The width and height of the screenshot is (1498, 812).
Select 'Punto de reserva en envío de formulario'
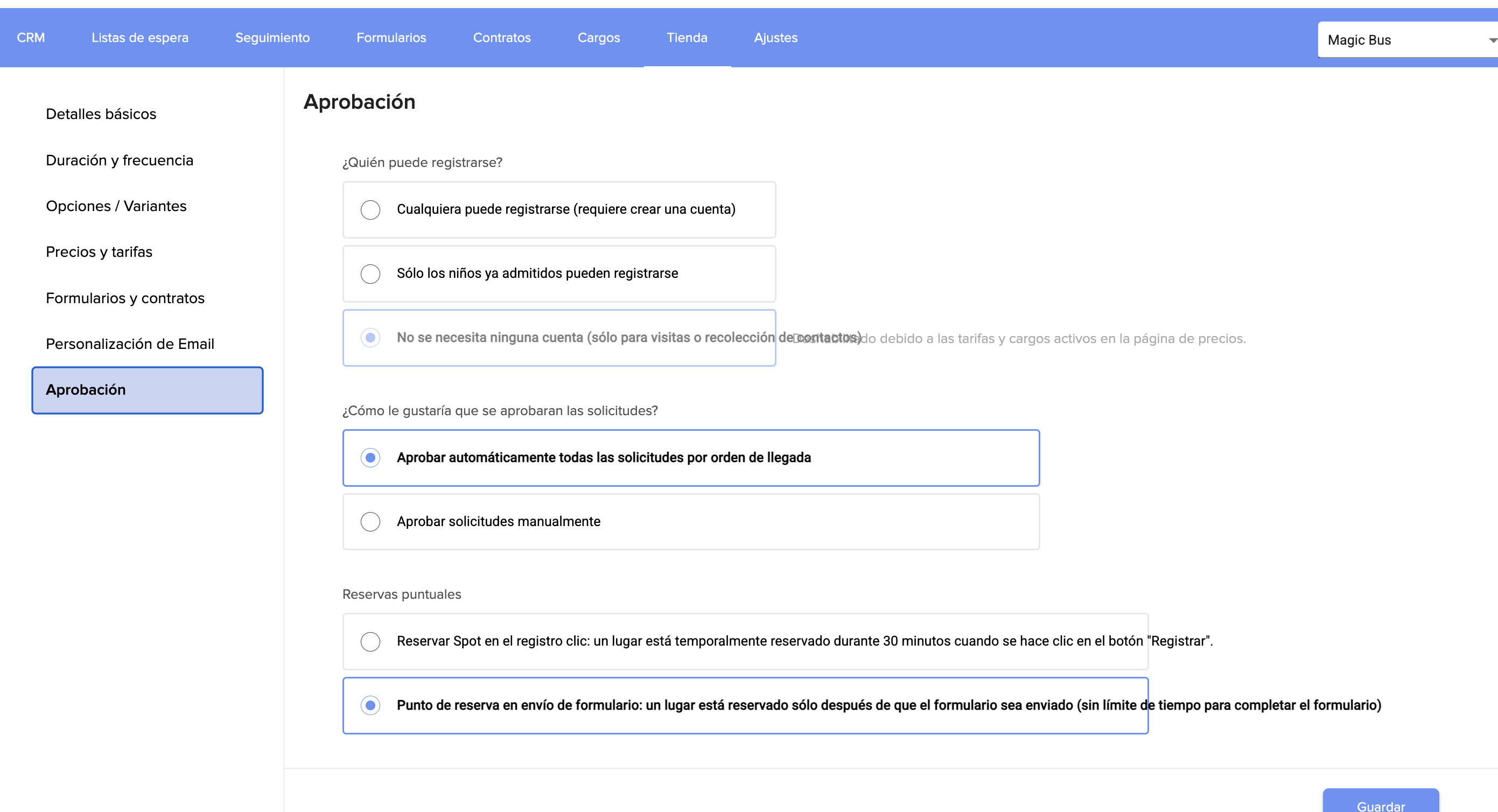coord(370,705)
